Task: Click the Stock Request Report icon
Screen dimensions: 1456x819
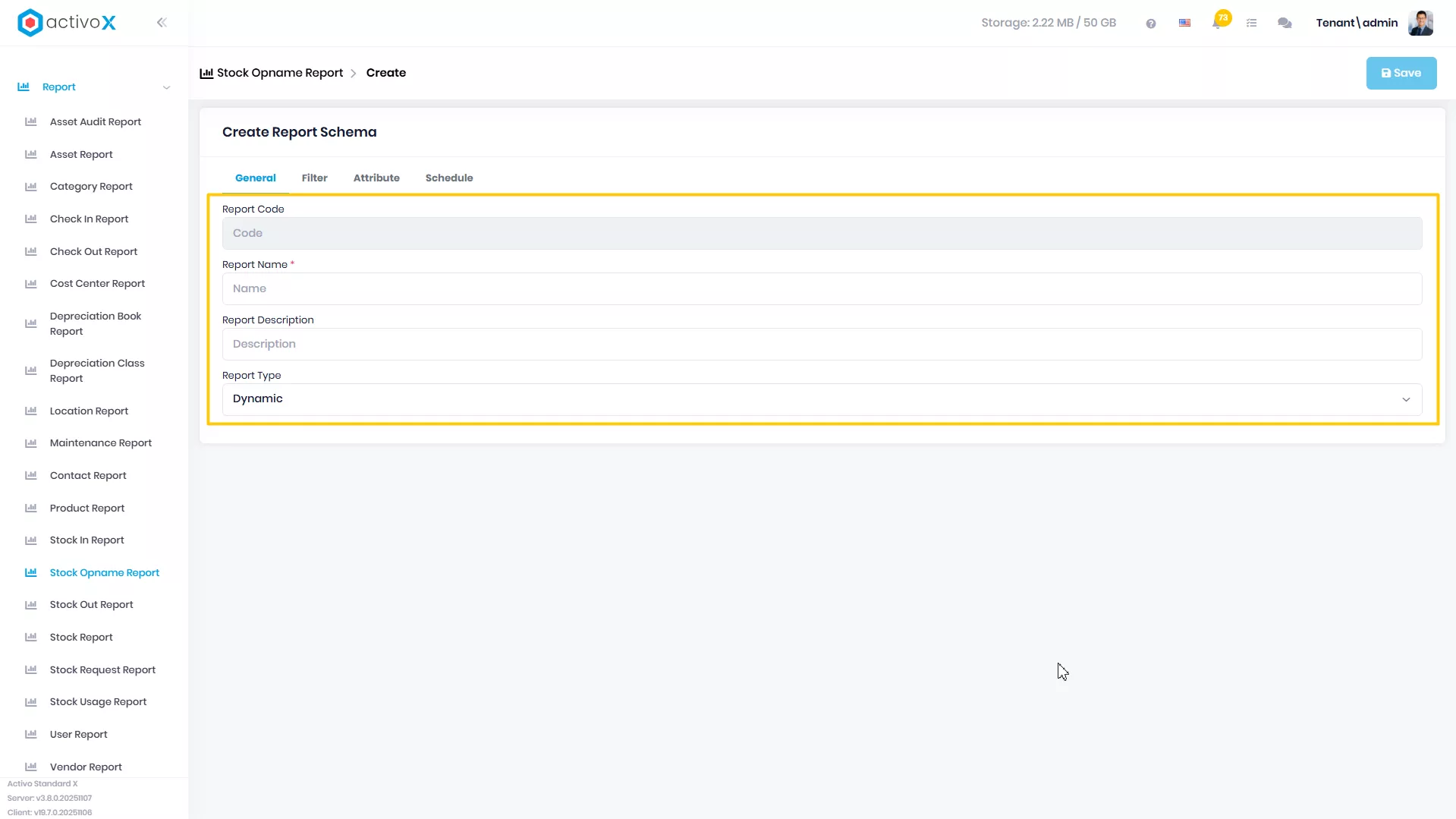Action: coord(31,669)
